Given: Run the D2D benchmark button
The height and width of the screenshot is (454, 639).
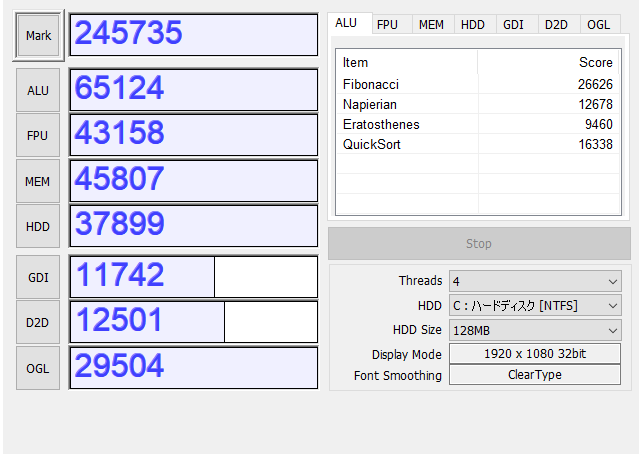Looking at the screenshot, I should (x=38, y=322).
